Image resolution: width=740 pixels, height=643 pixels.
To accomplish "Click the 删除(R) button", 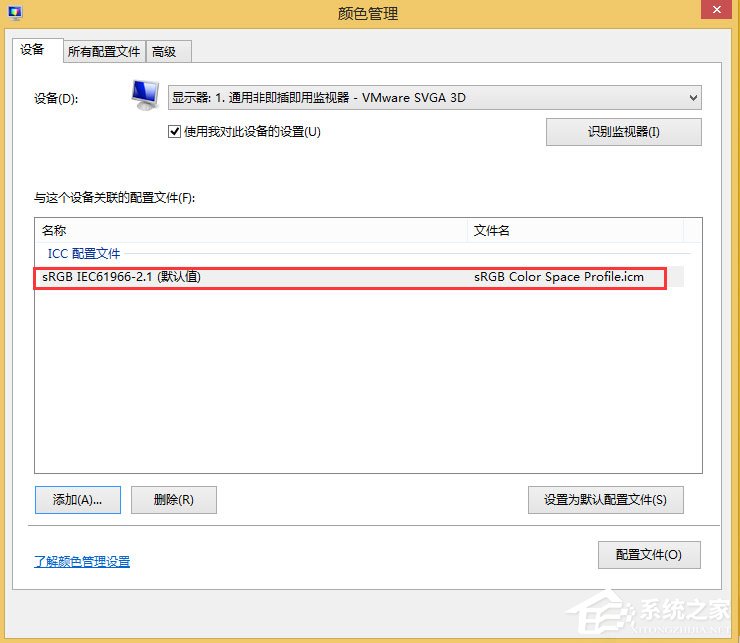I will click(173, 500).
